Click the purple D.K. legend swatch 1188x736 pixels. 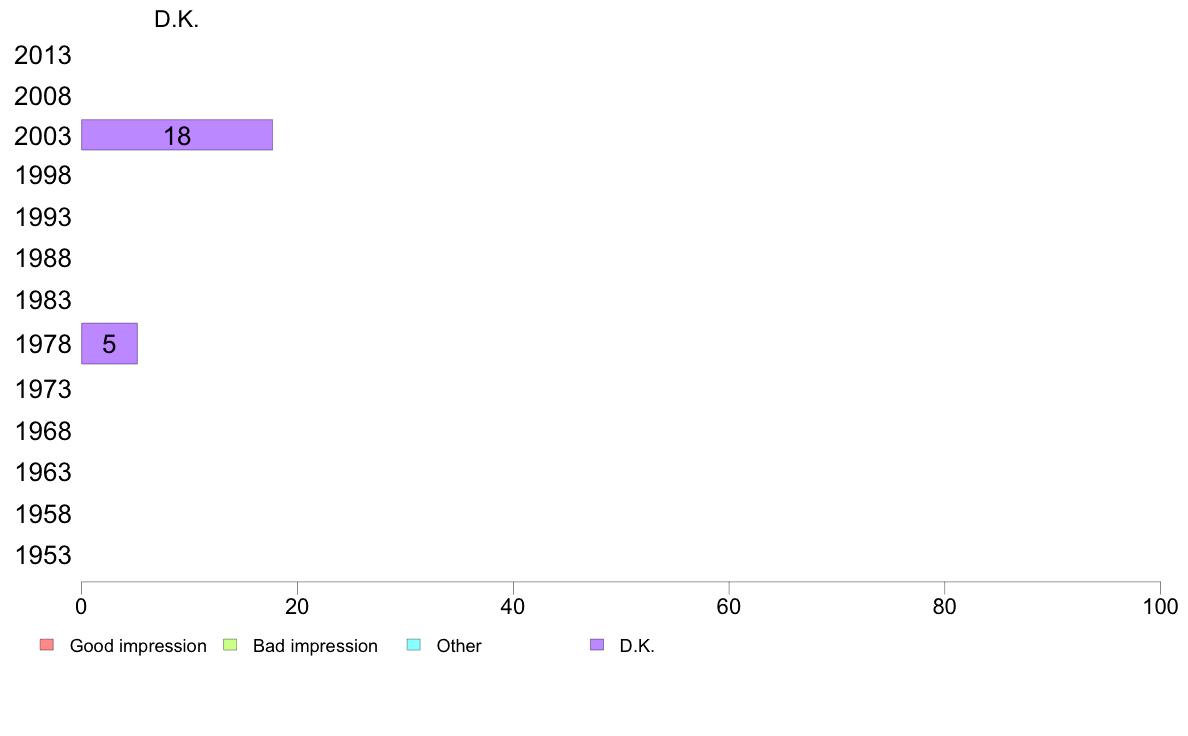[597, 645]
